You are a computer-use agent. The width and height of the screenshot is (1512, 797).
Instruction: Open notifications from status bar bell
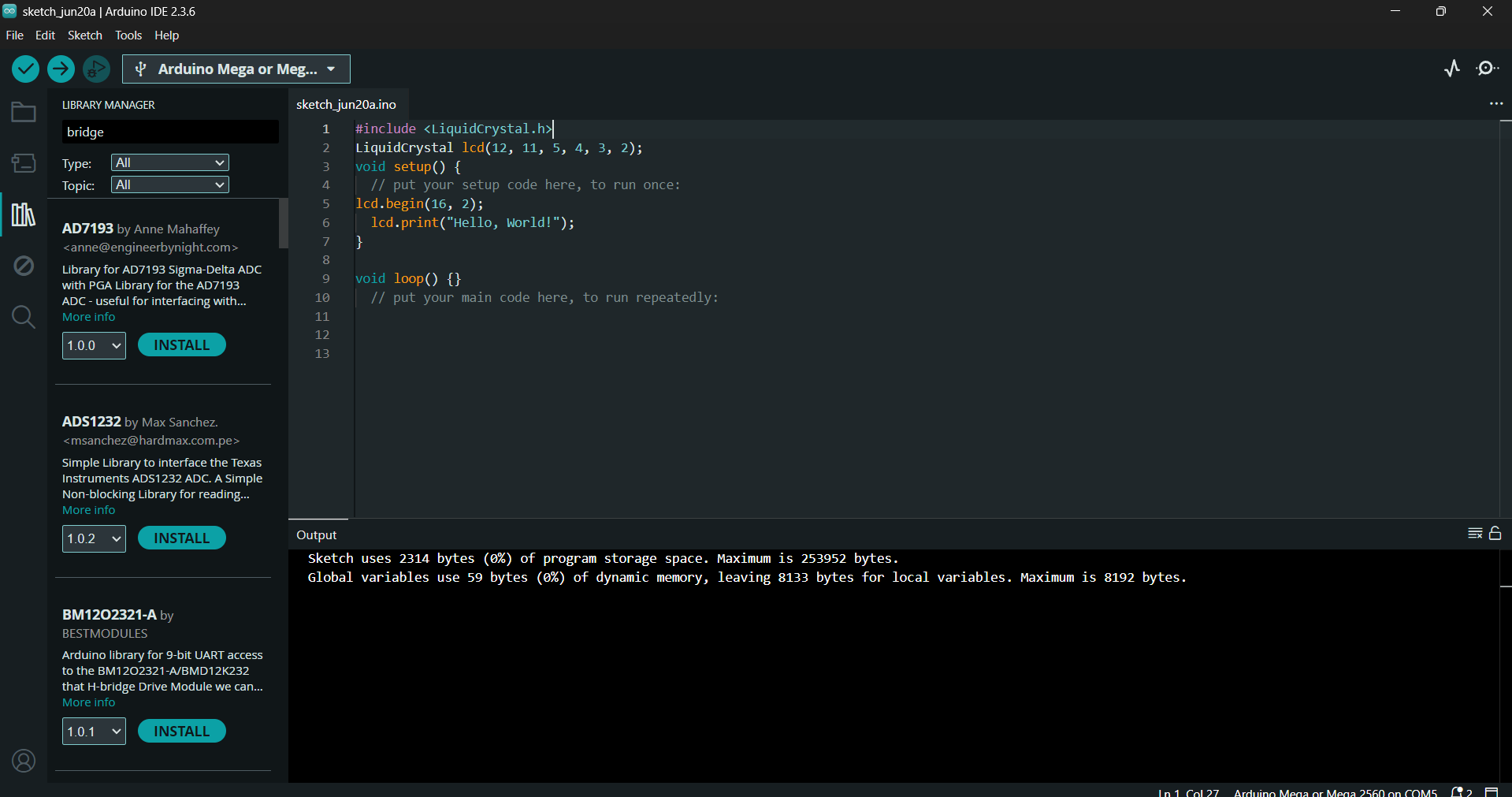pyautogui.click(x=1462, y=791)
